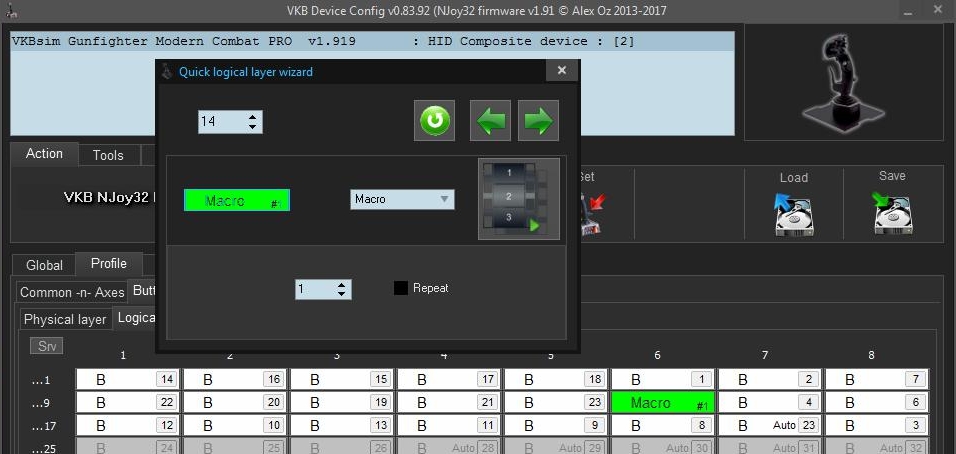This screenshot has width=956, height=454.
Task: Switch to the Action tab
Action: 44,154
